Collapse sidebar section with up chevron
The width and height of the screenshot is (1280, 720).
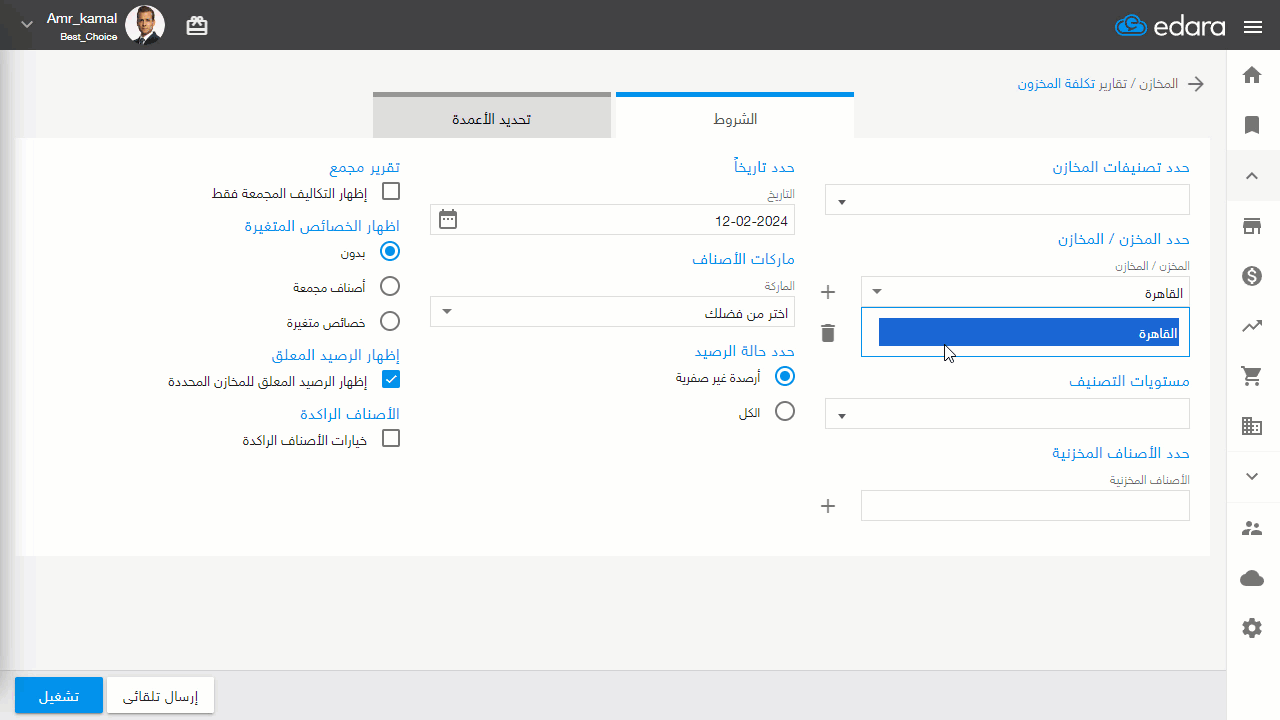pos(1251,176)
